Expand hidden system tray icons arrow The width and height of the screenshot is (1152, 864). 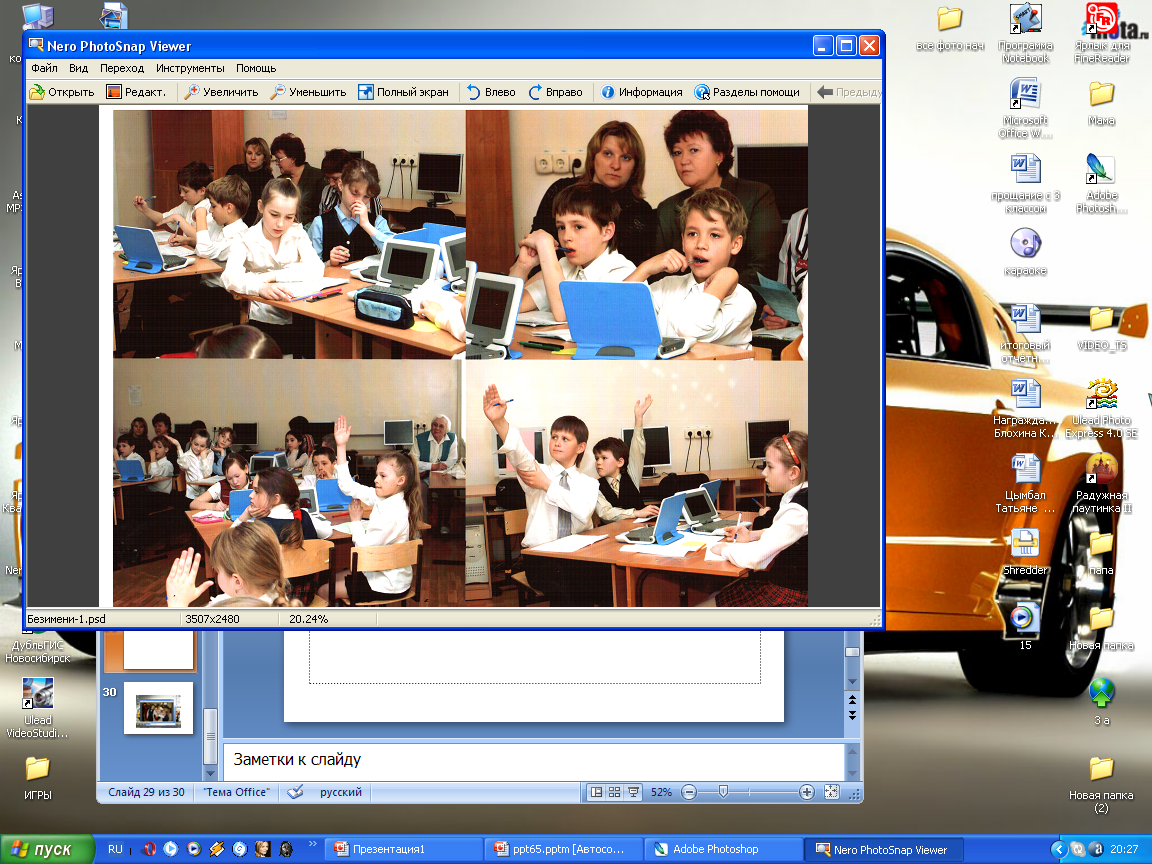point(1058,849)
